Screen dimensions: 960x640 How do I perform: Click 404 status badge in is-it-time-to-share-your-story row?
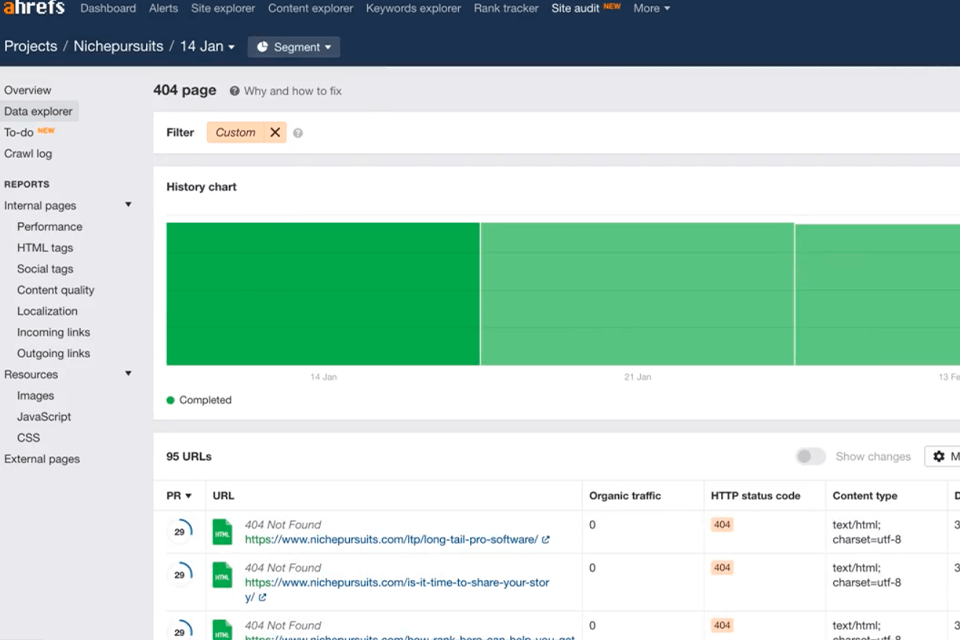point(722,568)
